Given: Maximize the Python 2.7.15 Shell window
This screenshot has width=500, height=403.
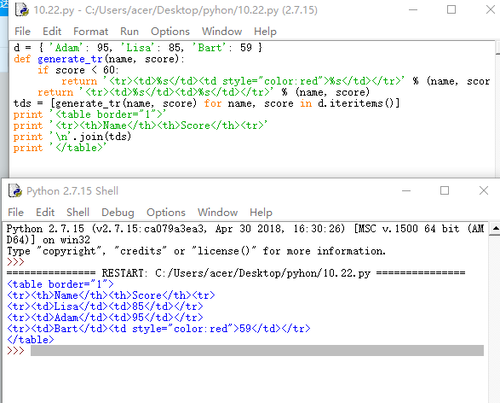Looking at the screenshot, I should (444, 191).
